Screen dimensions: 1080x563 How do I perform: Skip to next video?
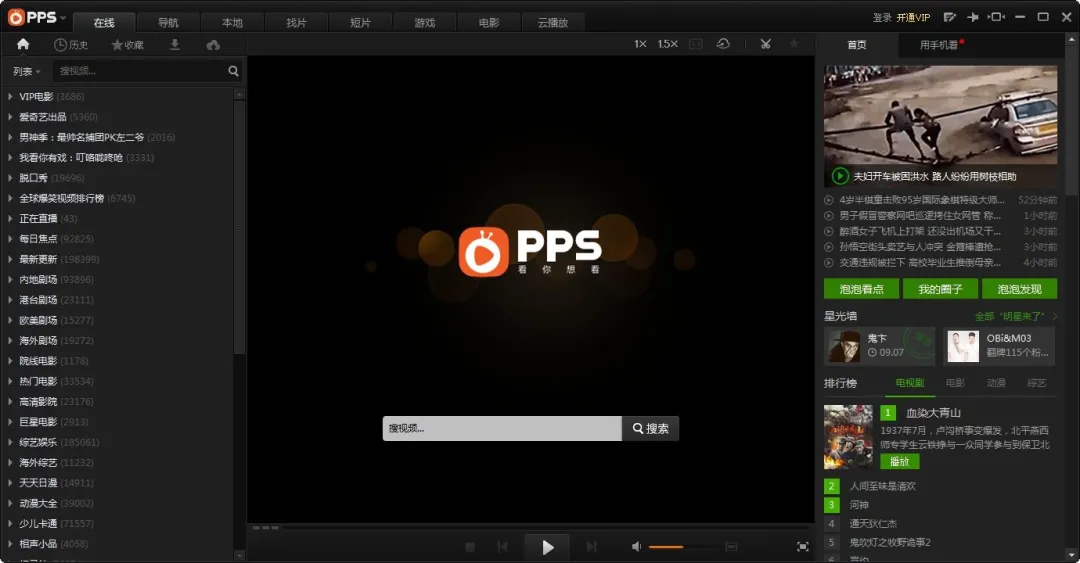point(592,547)
